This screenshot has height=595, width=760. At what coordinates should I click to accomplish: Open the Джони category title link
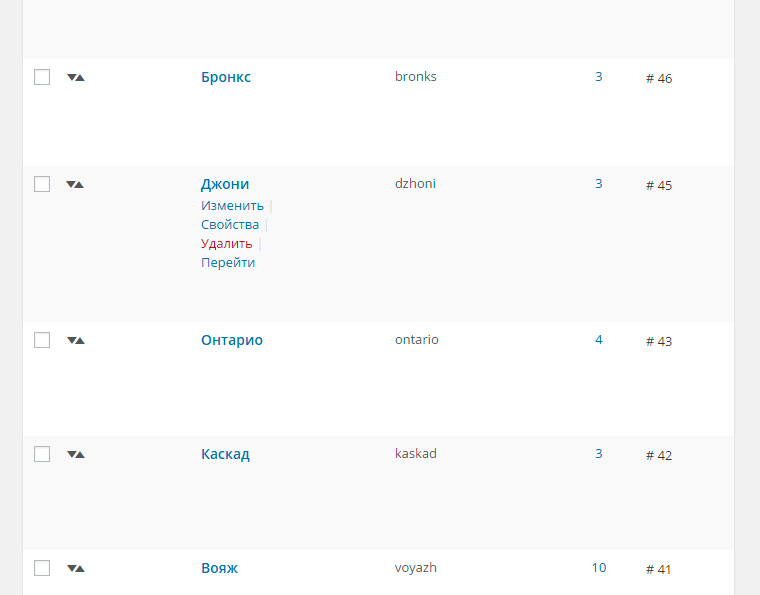click(225, 184)
